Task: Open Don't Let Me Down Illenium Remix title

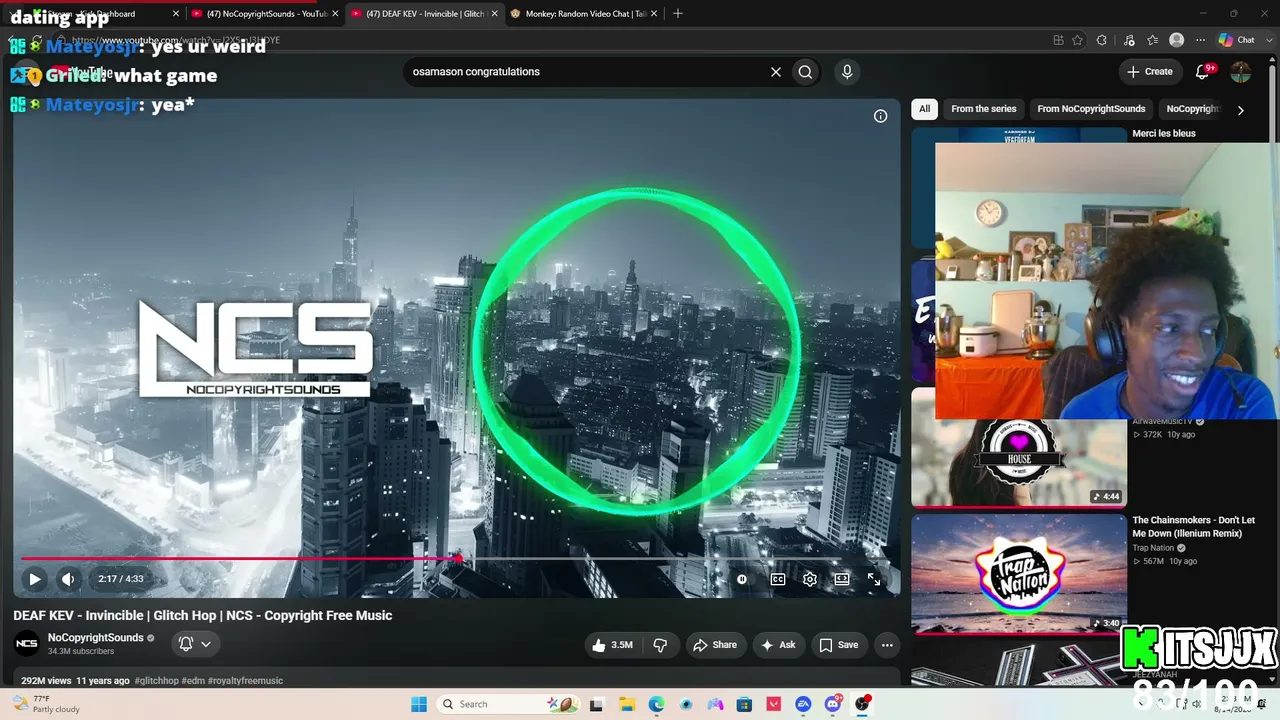Action: [1193, 527]
